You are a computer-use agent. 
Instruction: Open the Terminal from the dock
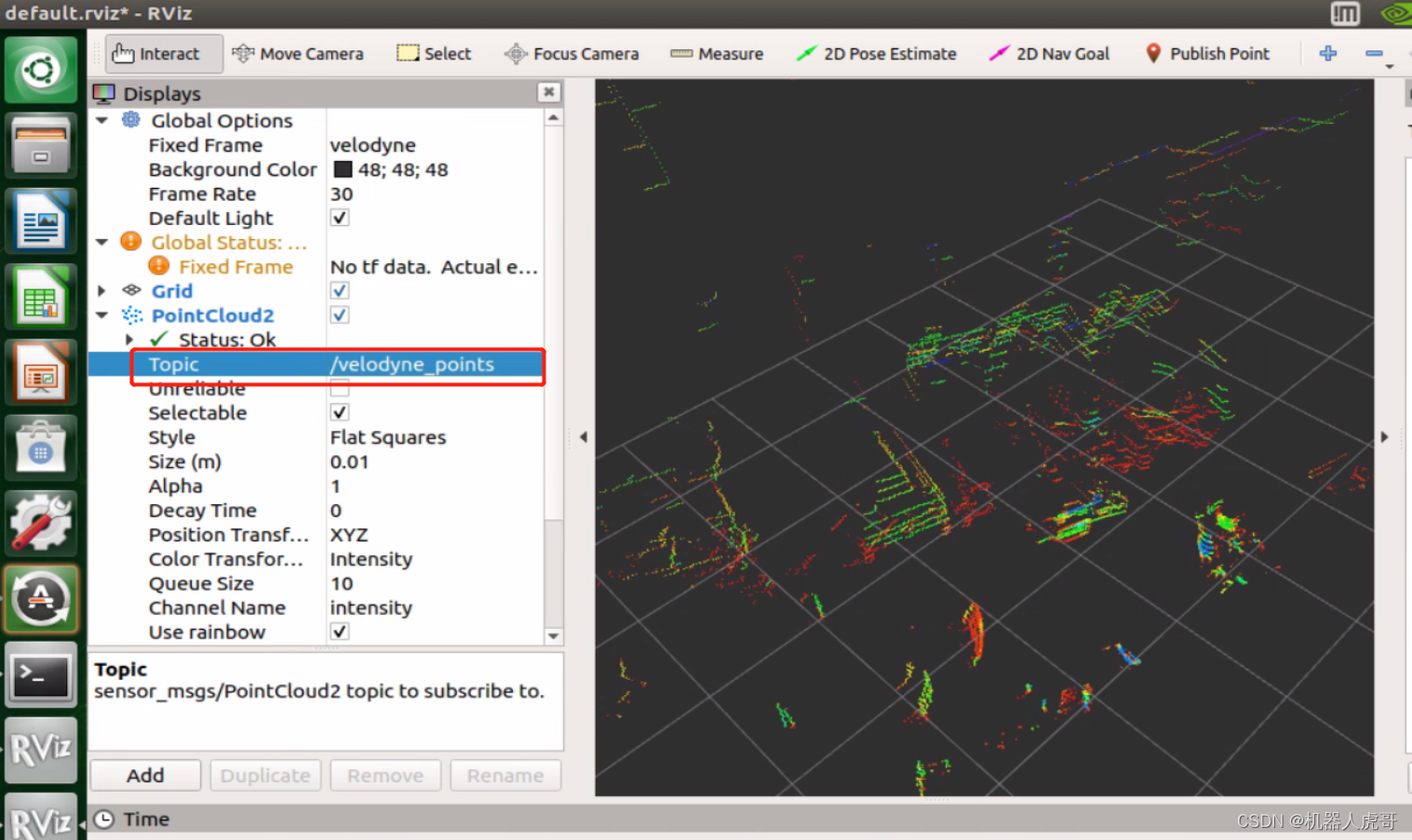click(40, 675)
